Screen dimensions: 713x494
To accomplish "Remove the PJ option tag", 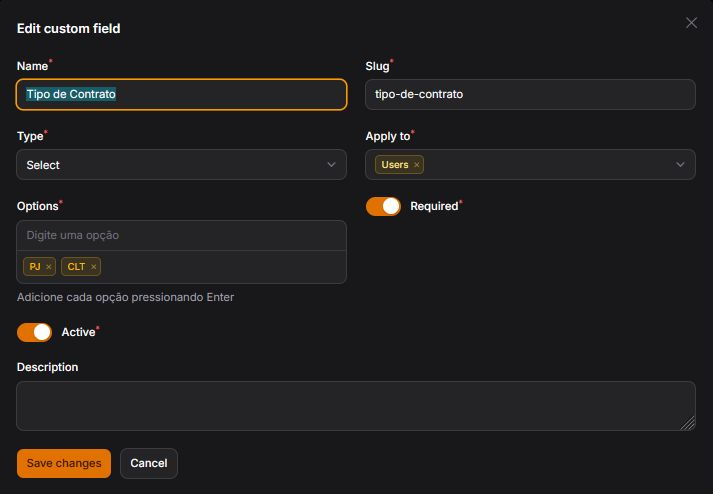I will pyautogui.click(x=48, y=267).
